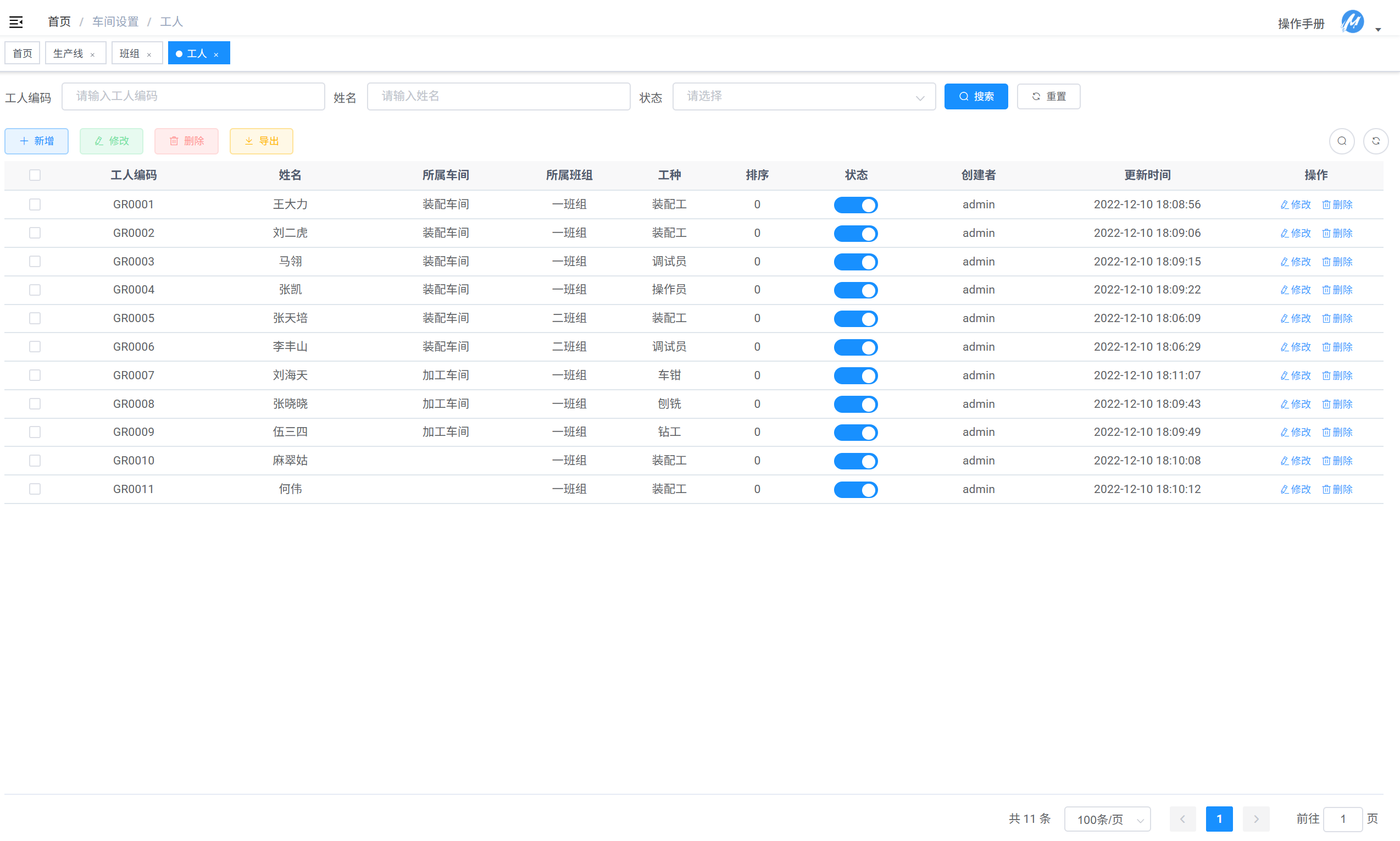Collapse sidebar with hamburger menu icon
1400x841 pixels.
(16, 22)
